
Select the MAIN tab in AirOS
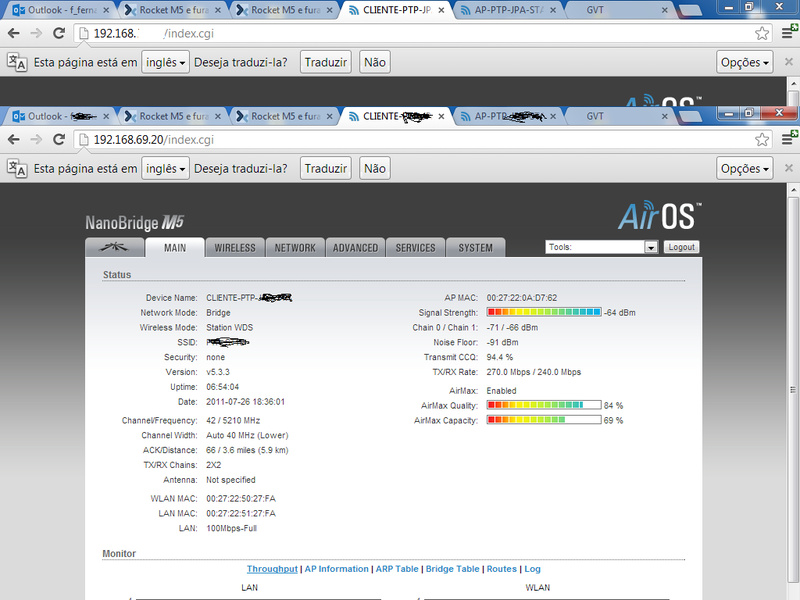(175, 247)
